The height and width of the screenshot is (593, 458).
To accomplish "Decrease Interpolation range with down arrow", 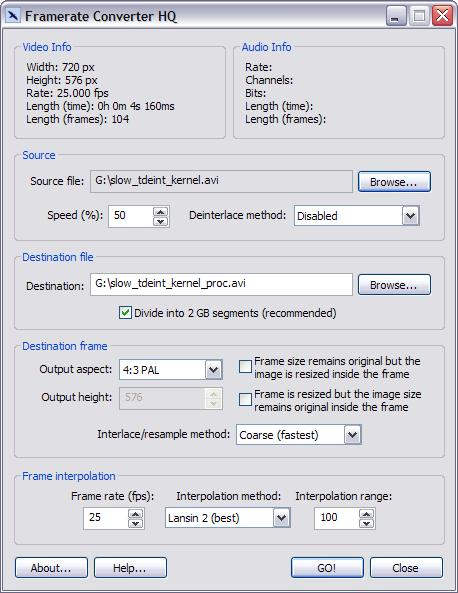I will [366, 523].
